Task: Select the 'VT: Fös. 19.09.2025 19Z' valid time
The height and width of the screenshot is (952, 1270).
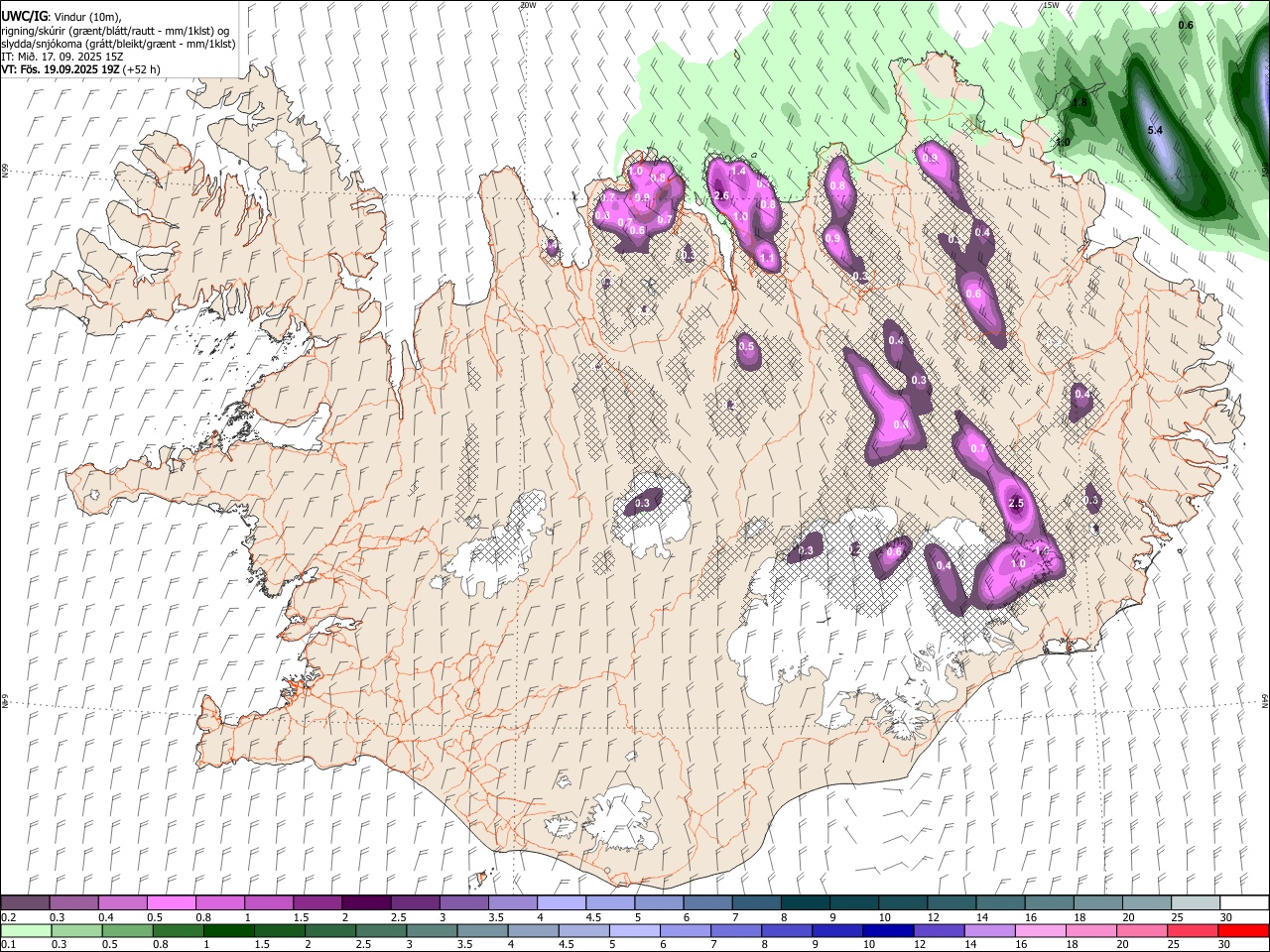Action: pos(61,69)
